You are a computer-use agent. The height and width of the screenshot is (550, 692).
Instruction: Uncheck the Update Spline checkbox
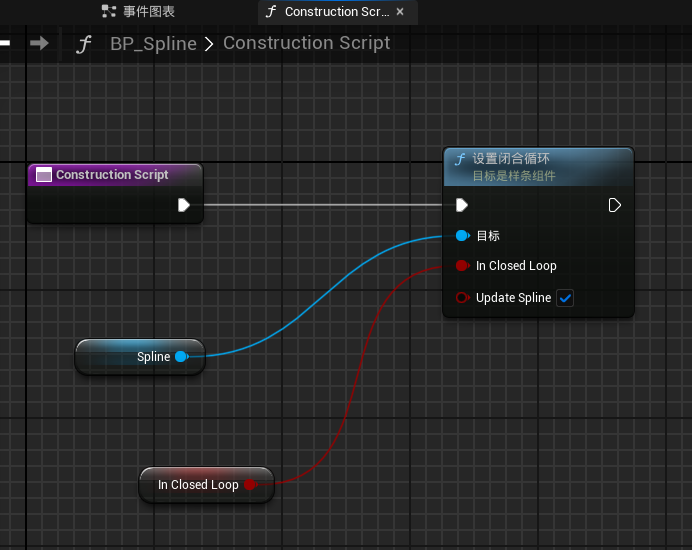click(565, 298)
